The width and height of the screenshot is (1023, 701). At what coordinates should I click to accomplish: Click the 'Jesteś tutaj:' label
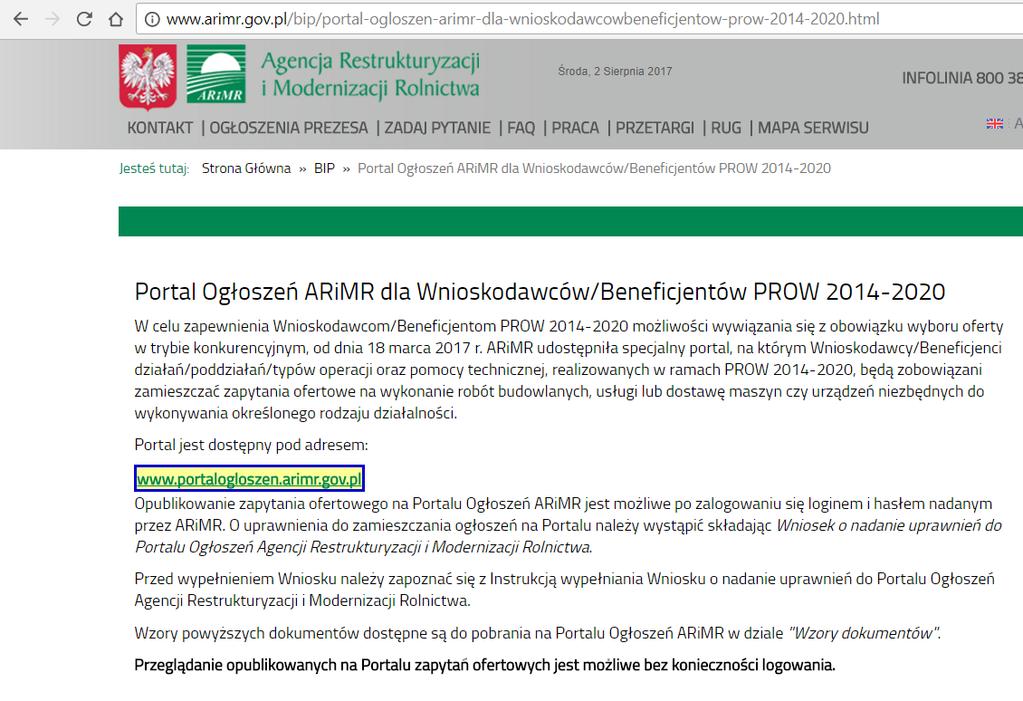click(154, 168)
